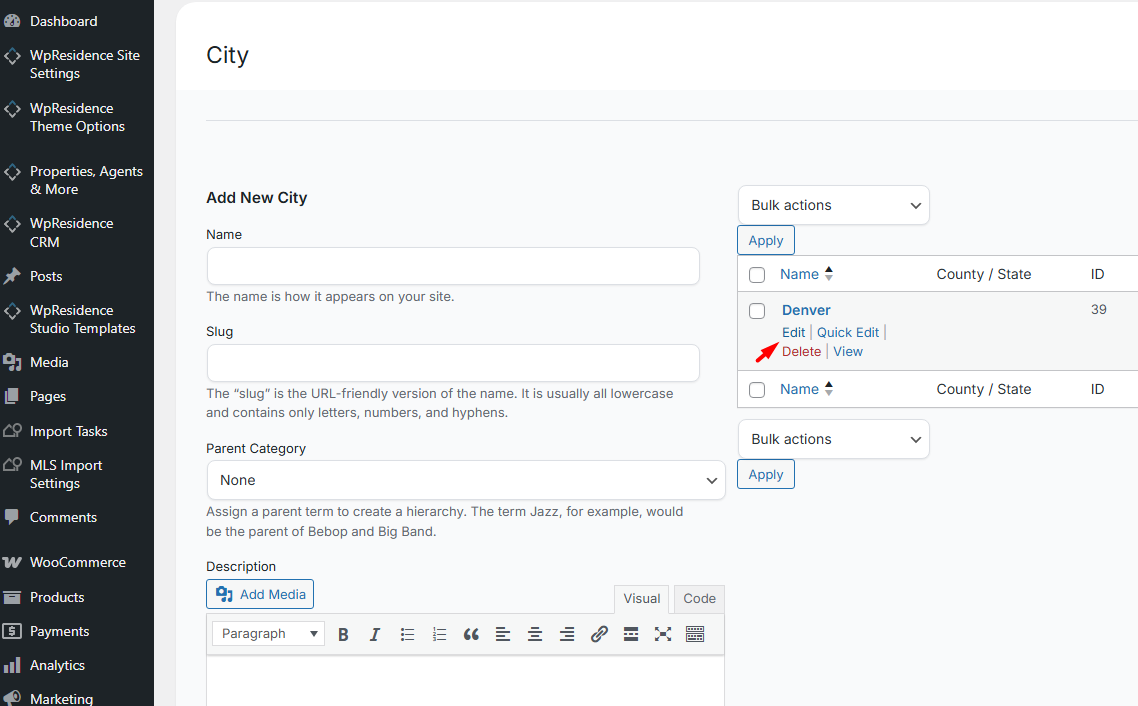Click the insert link icon
This screenshot has width=1138, height=706.
point(599,634)
